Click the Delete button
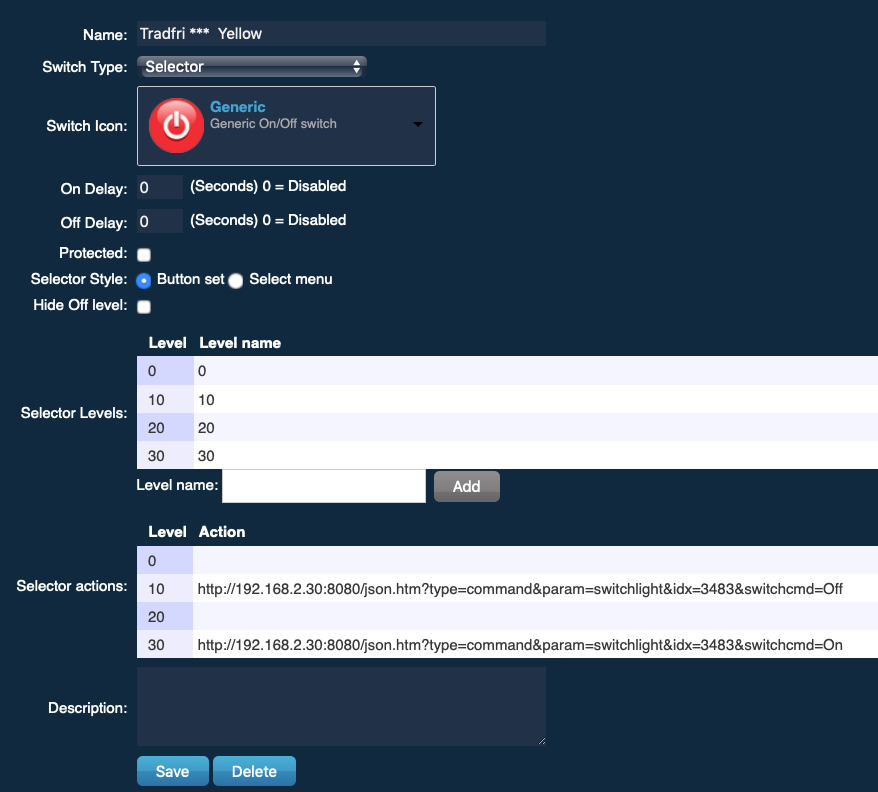 click(x=254, y=771)
